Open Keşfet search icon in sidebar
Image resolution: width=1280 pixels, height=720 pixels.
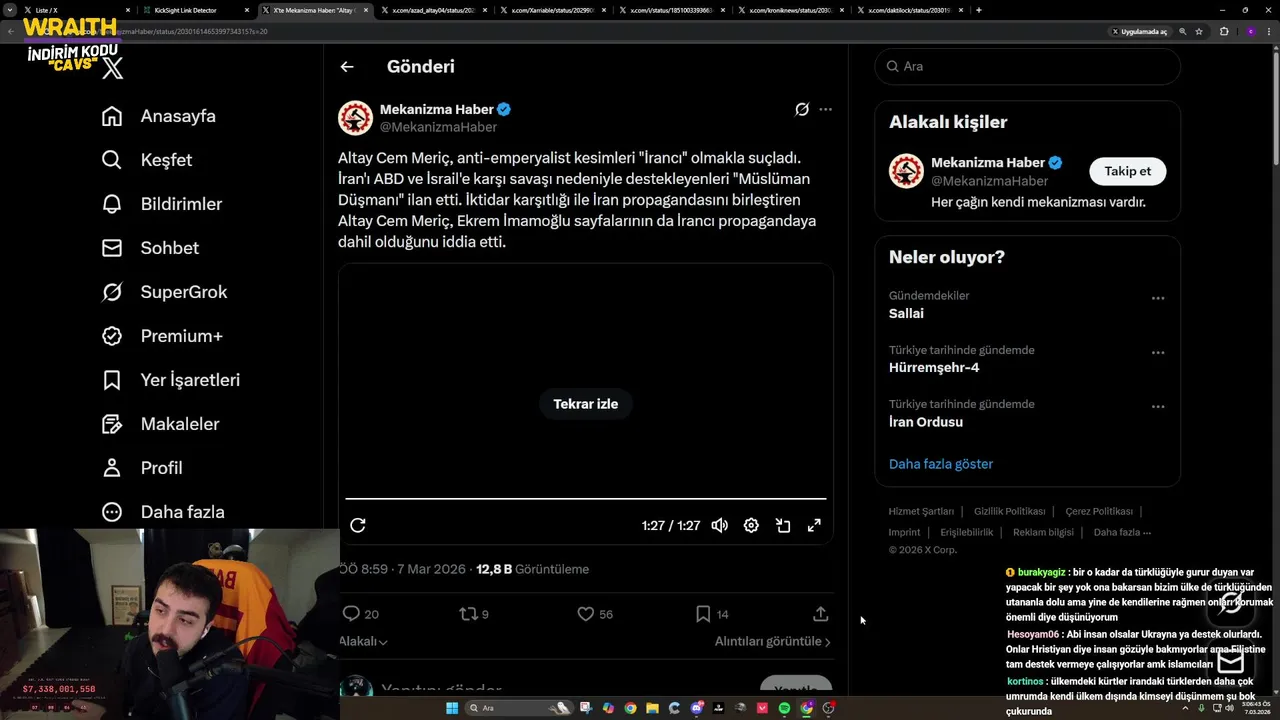coord(112,160)
